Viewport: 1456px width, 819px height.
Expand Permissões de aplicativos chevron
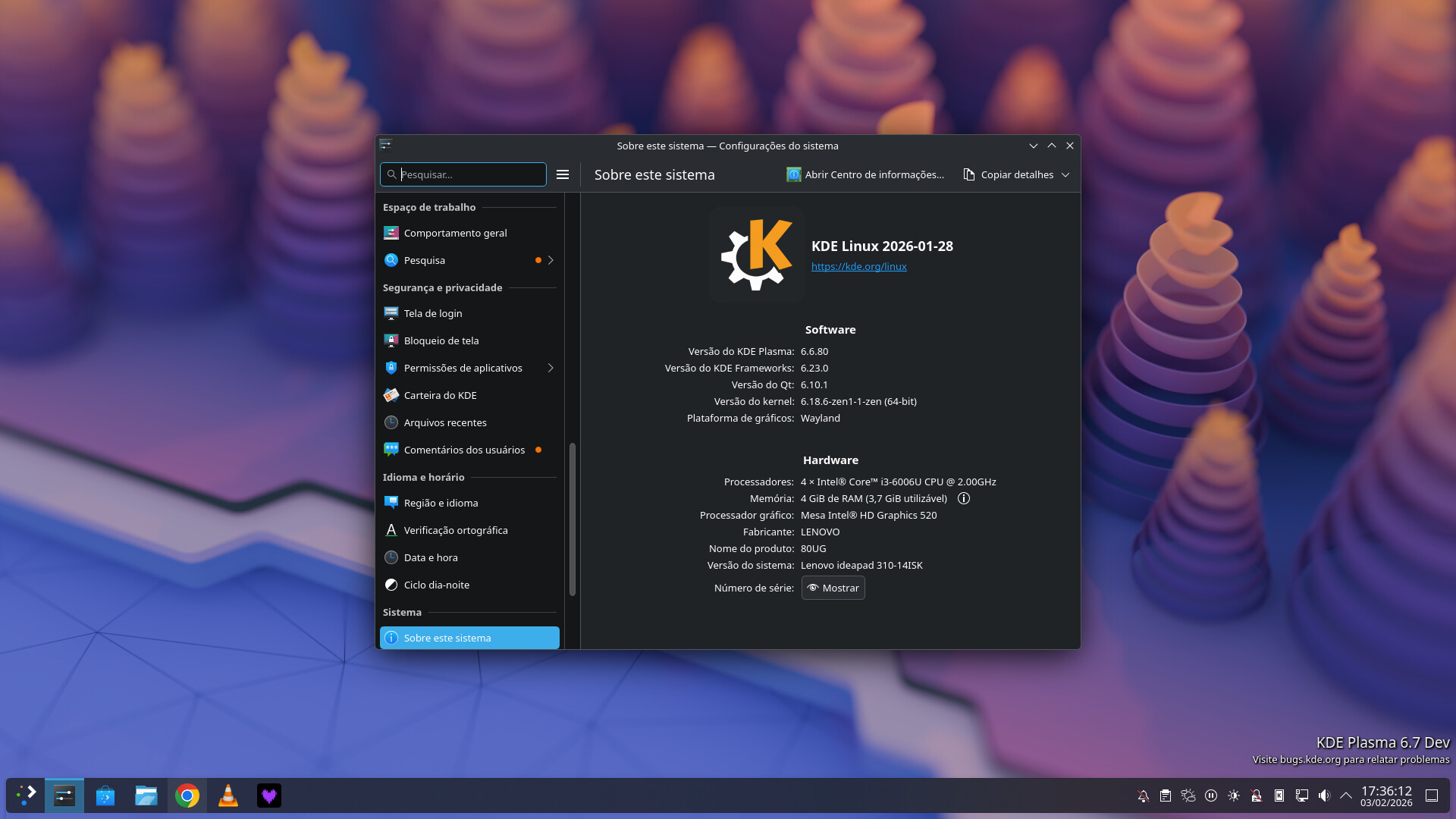551,368
